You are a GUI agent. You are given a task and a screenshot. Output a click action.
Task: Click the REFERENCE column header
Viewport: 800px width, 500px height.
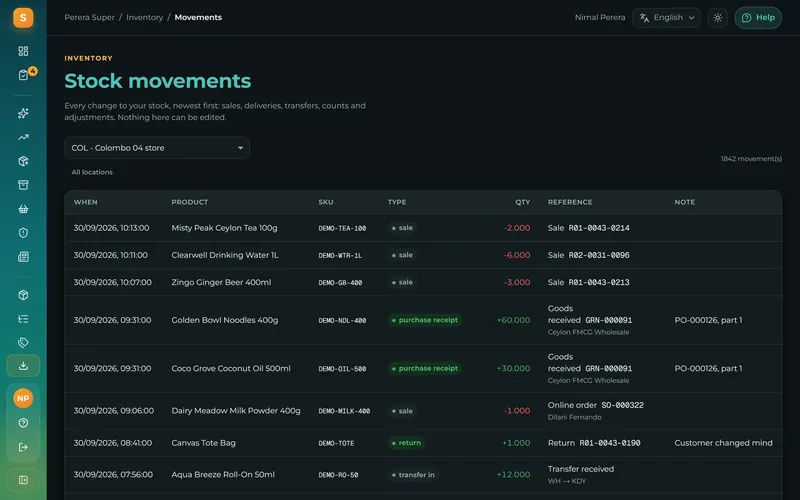pyautogui.click(x=570, y=202)
